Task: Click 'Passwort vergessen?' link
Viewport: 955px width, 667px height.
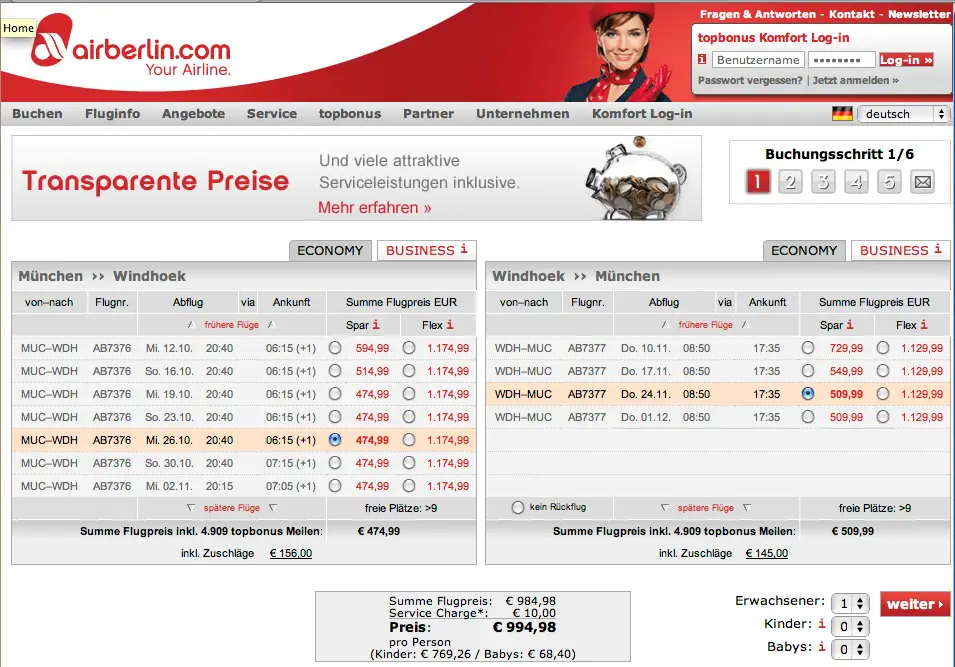Action: pyautogui.click(x=750, y=80)
